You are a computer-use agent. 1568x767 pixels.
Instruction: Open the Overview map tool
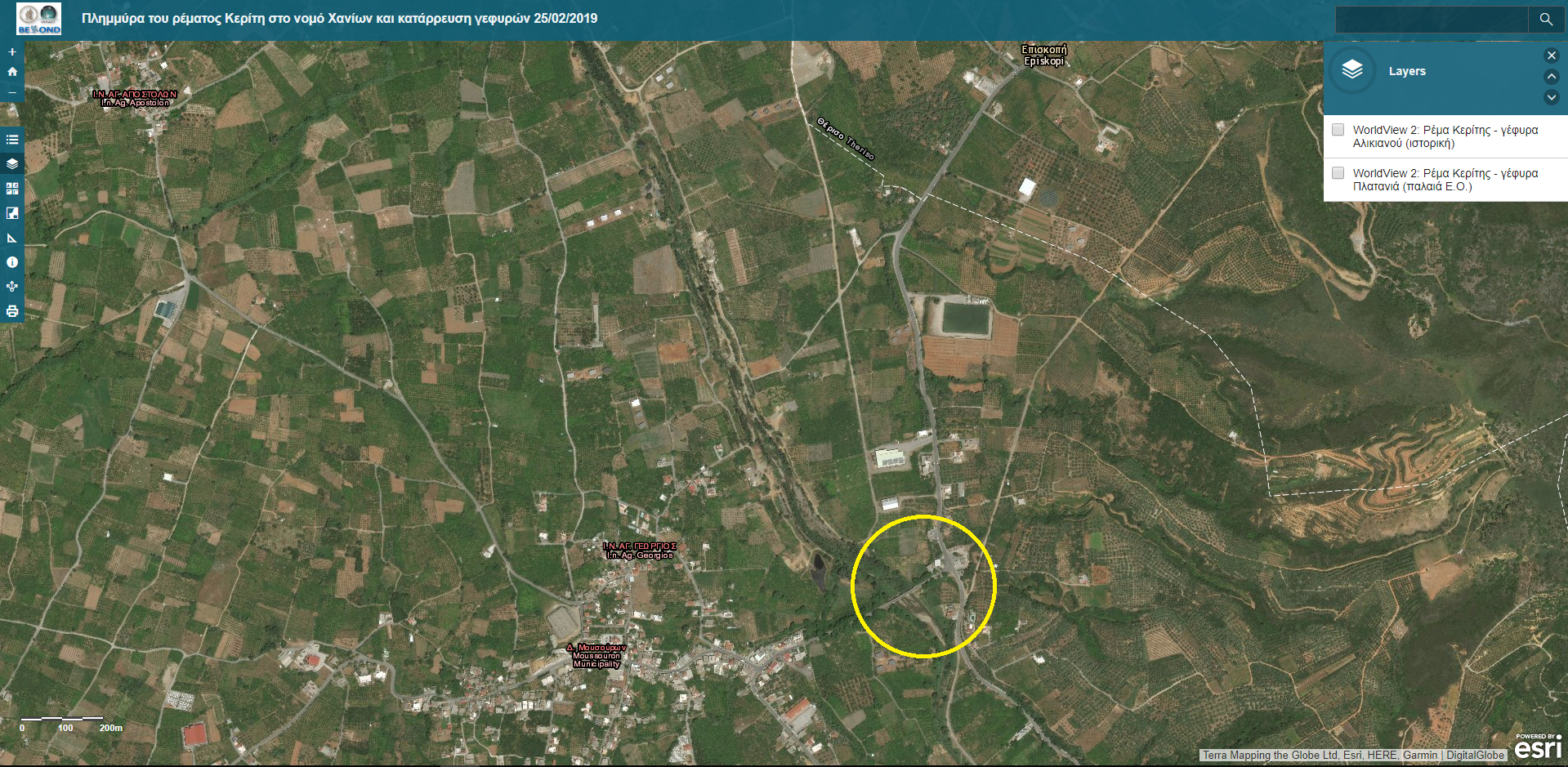(12, 213)
